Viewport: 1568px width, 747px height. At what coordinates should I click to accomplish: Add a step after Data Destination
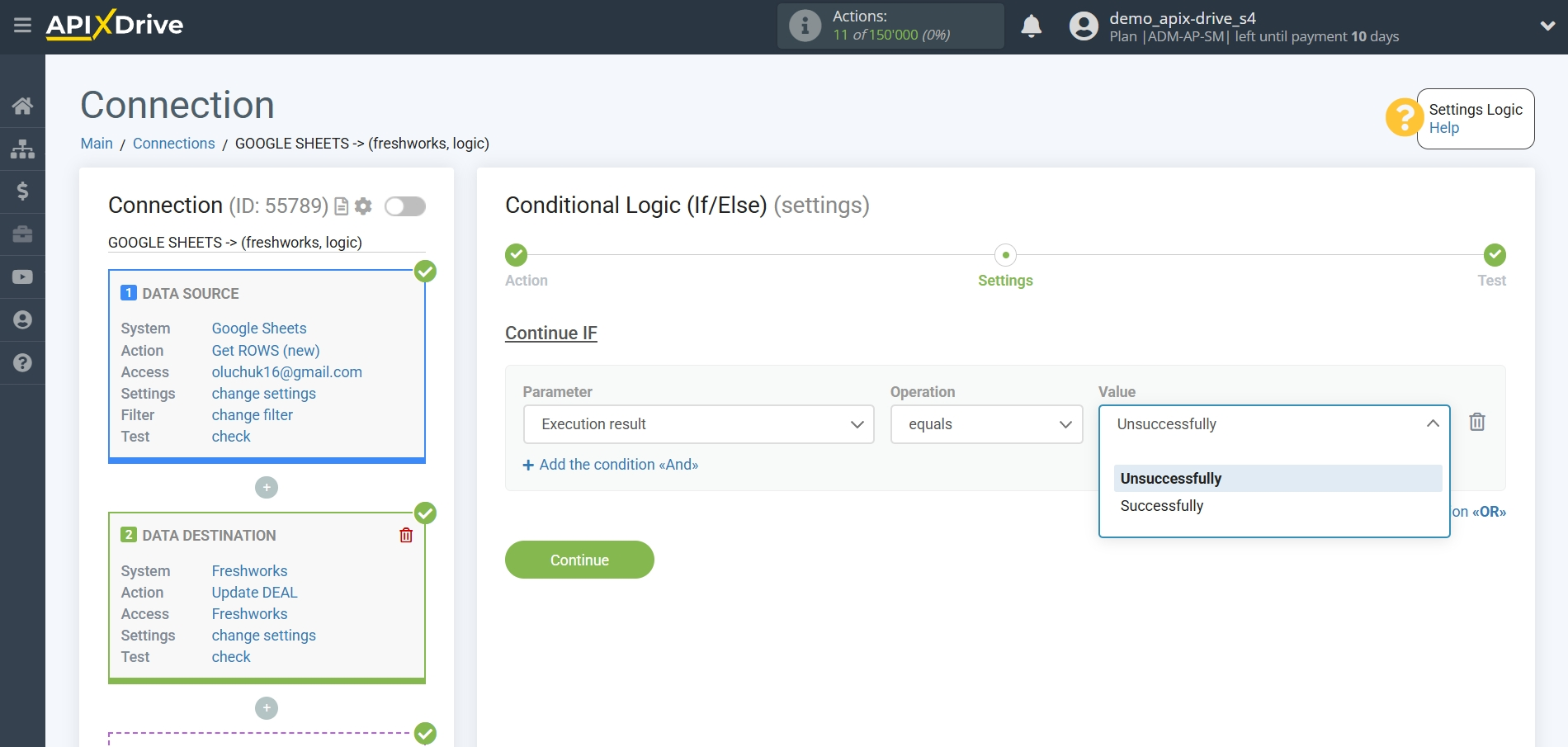point(267,708)
